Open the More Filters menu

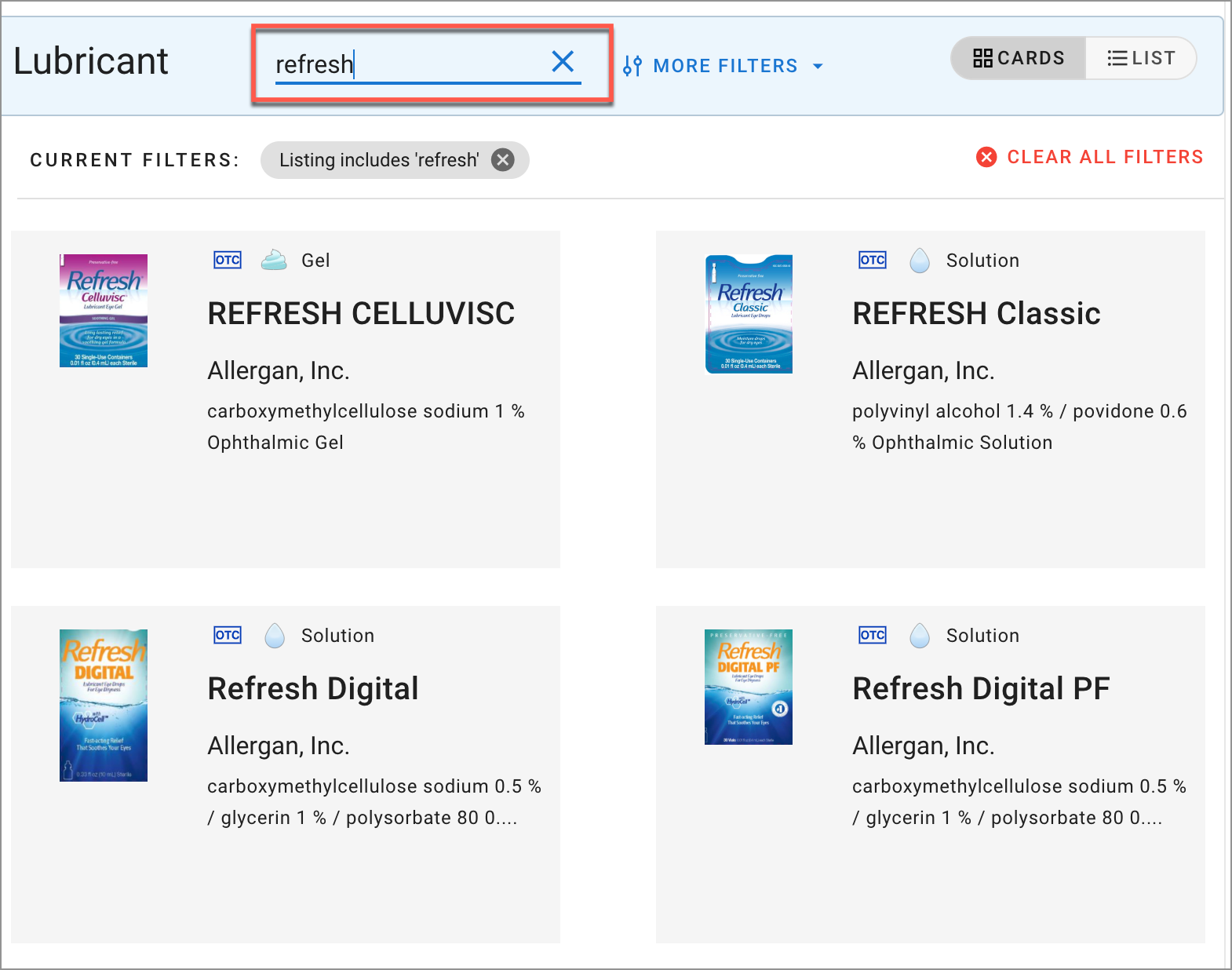point(725,66)
